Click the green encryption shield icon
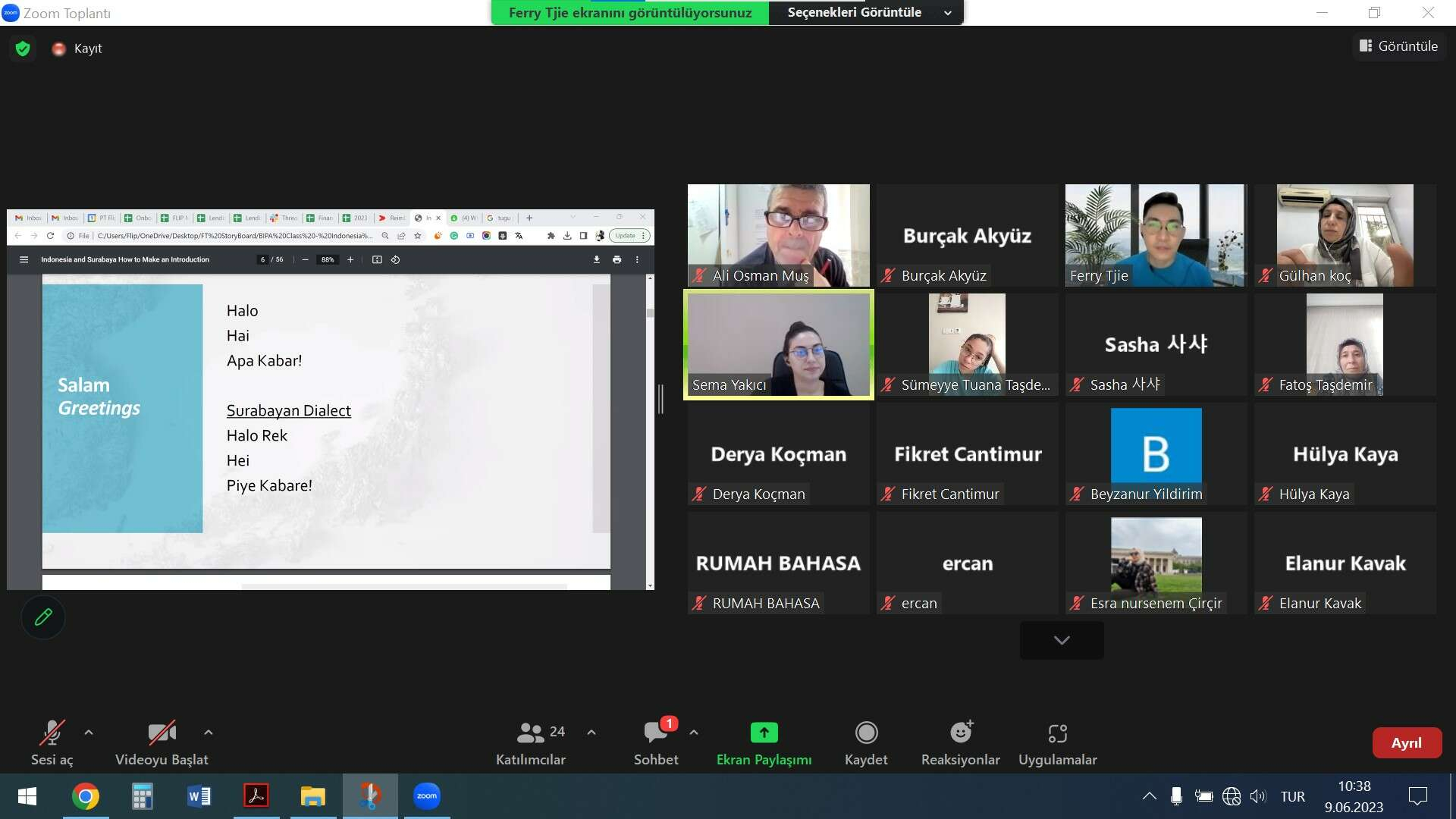This screenshot has height=819, width=1456. [23, 49]
